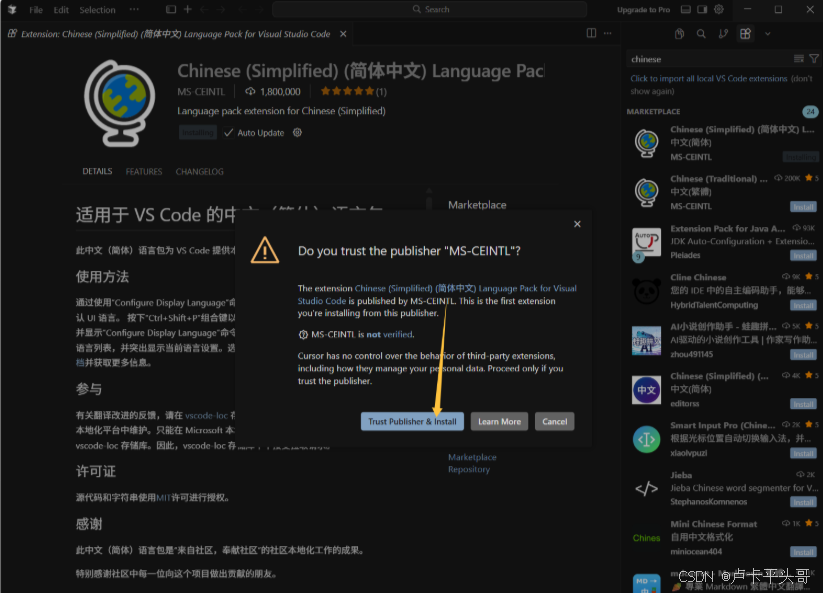Click Extension Pack for Java icon

pos(647,242)
